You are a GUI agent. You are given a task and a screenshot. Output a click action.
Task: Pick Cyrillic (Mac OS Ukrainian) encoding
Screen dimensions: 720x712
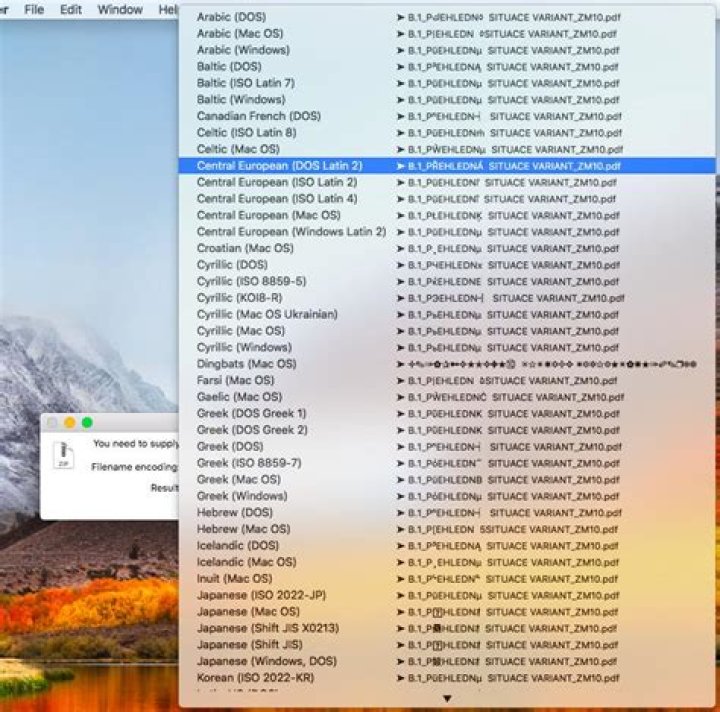pos(447,315)
